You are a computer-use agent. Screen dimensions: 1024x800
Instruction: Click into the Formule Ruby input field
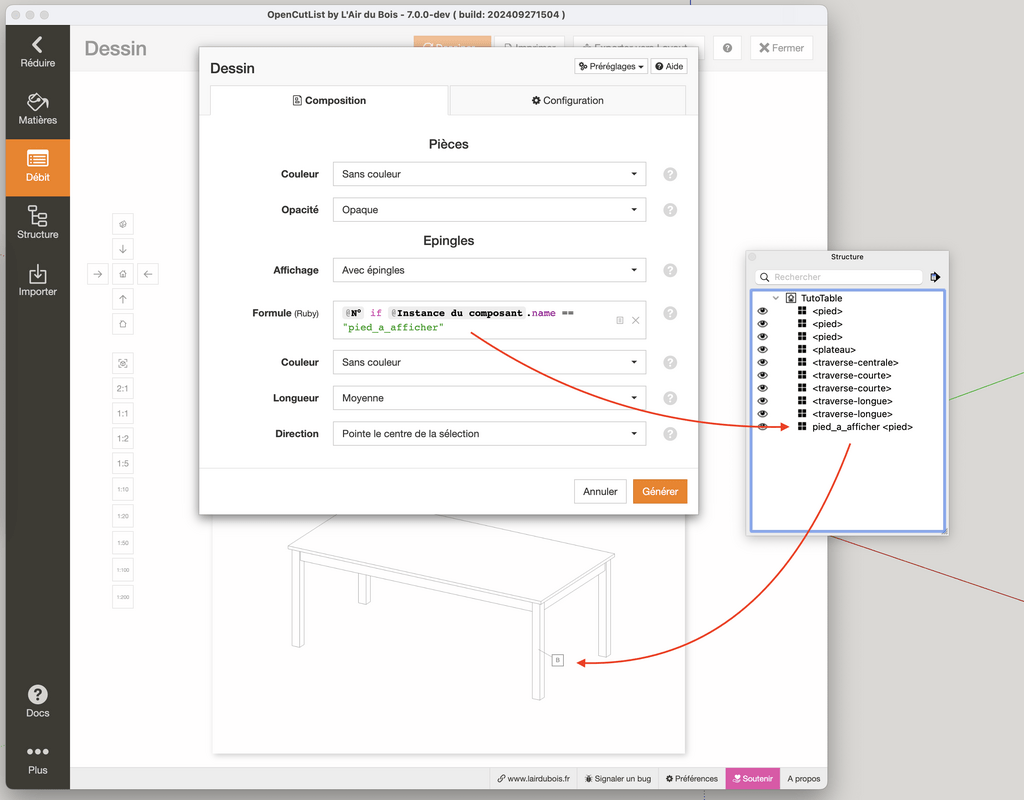tap(489, 320)
